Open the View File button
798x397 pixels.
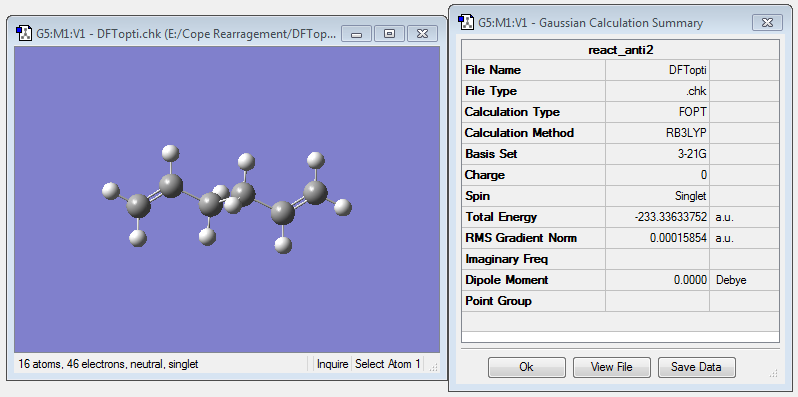click(x=612, y=367)
